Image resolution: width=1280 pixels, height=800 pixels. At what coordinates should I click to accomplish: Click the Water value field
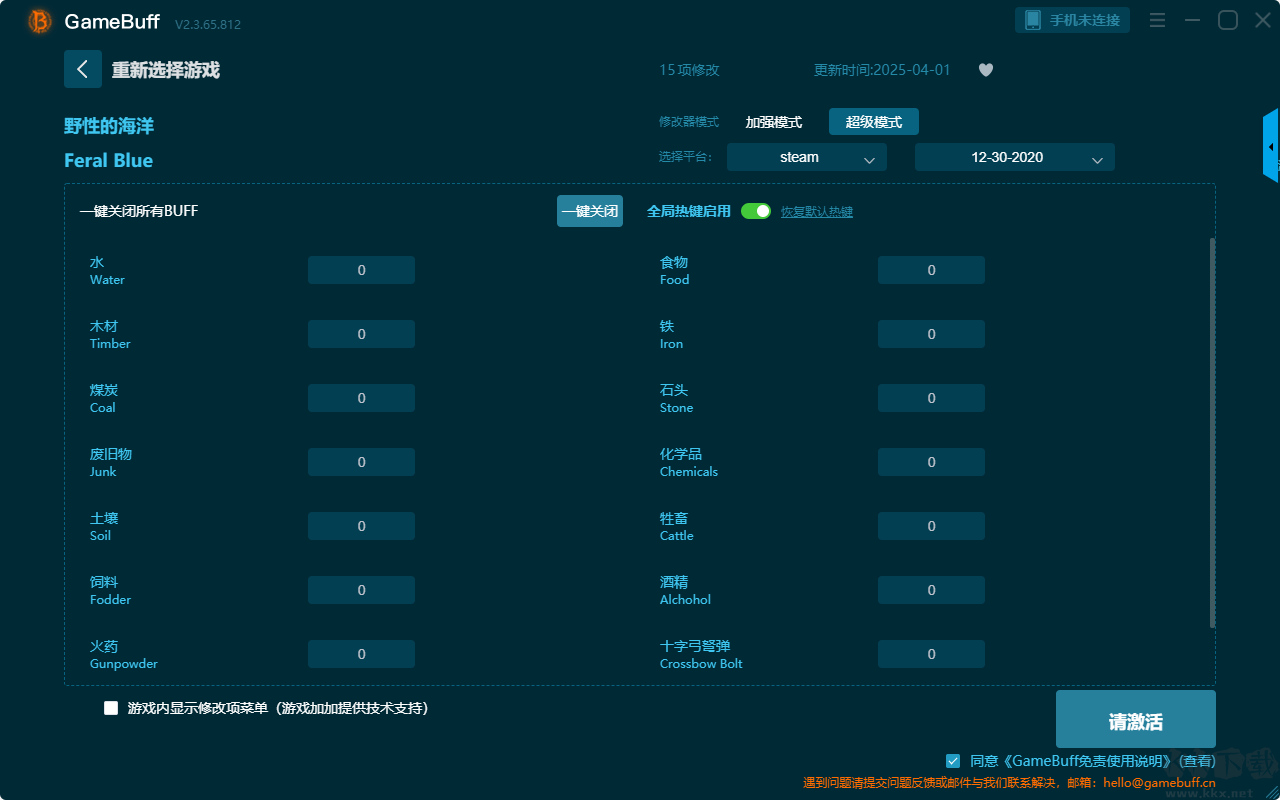click(361, 270)
